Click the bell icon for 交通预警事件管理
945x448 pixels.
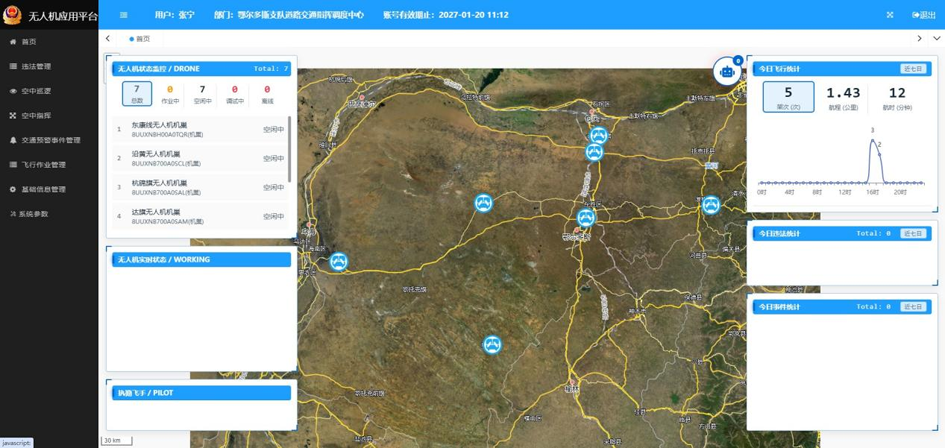point(13,140)
